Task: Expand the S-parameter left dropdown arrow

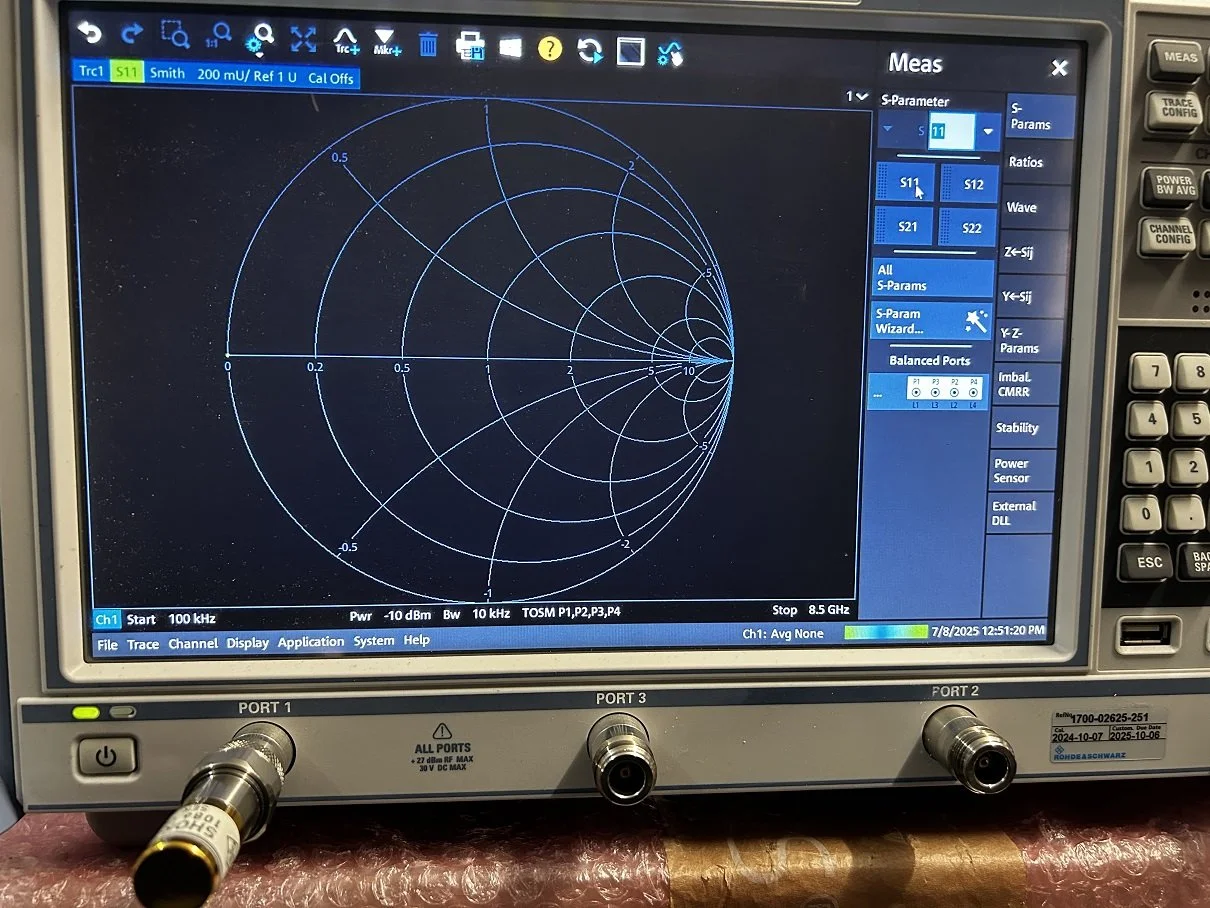Action: (888, 129)
